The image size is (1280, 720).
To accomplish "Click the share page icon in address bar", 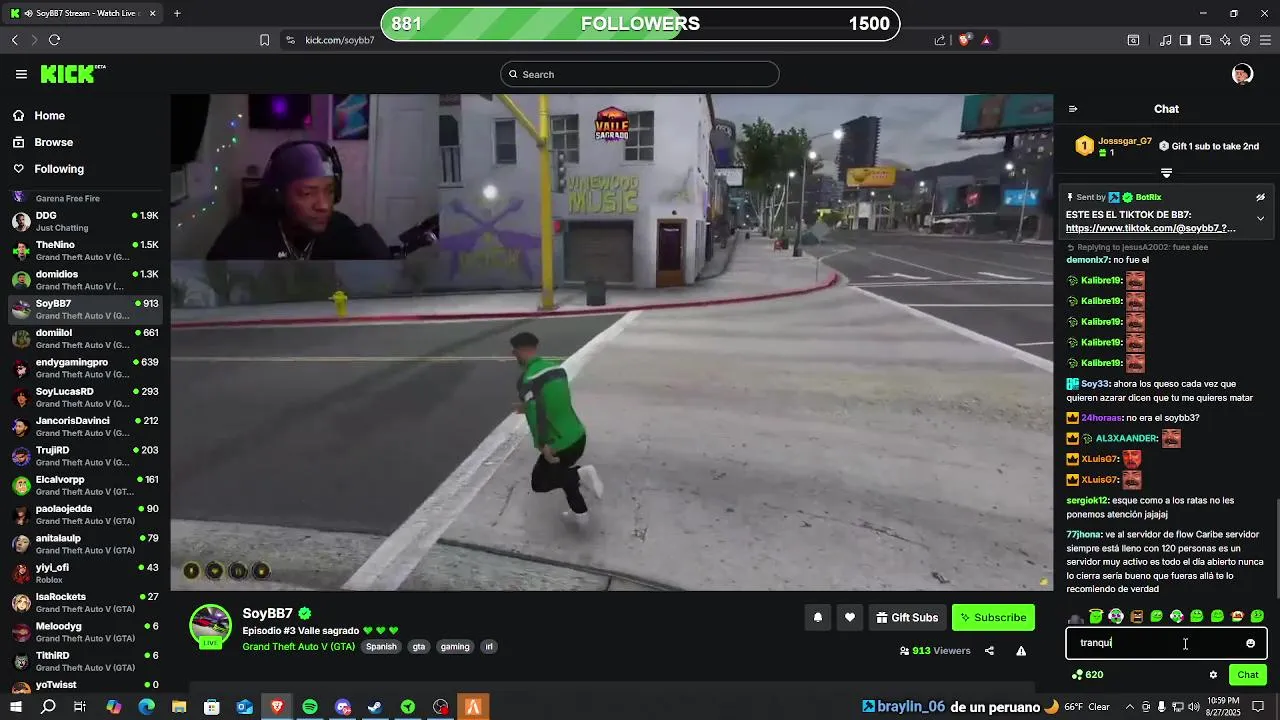I will [940, 40].
